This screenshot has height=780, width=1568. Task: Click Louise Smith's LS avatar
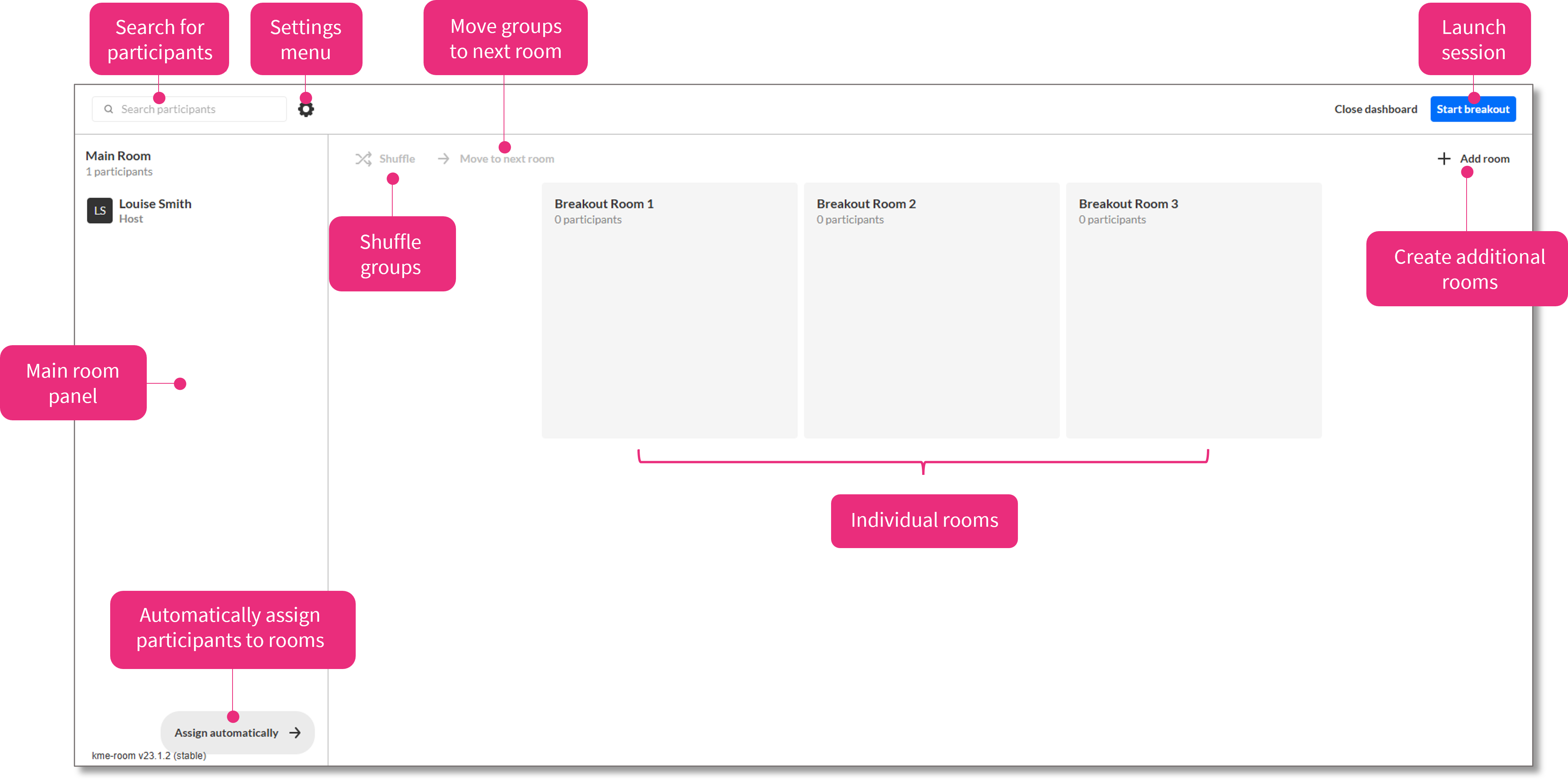click(x=100, y=211)
